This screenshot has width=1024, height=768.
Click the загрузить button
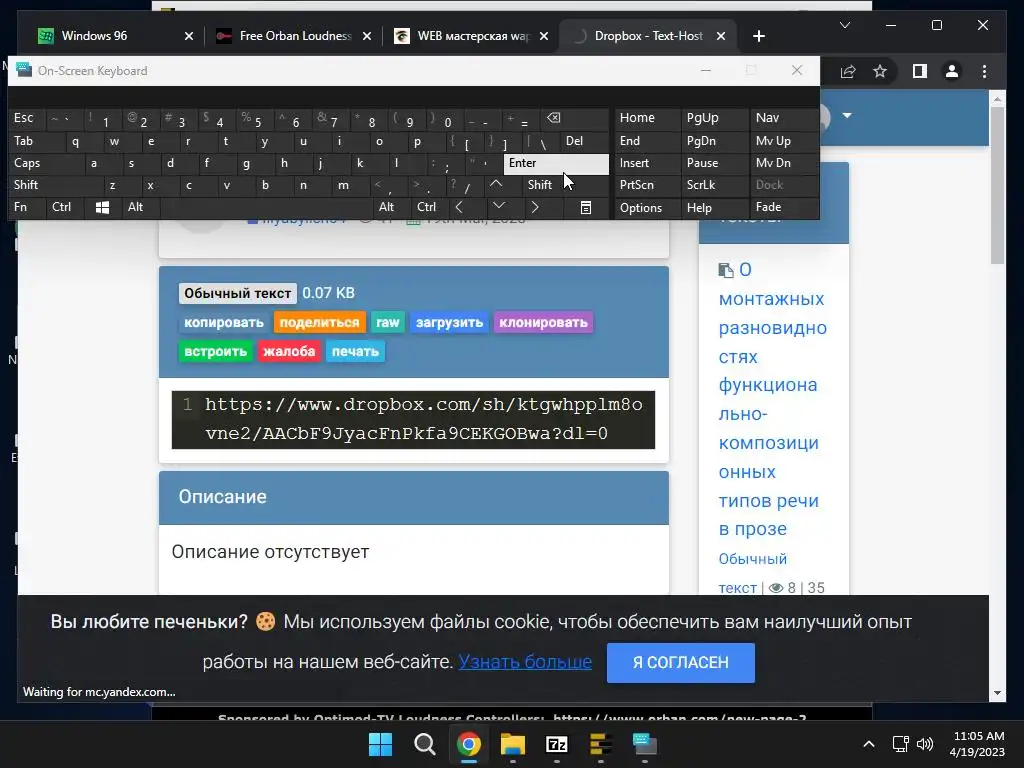(449, 323)
